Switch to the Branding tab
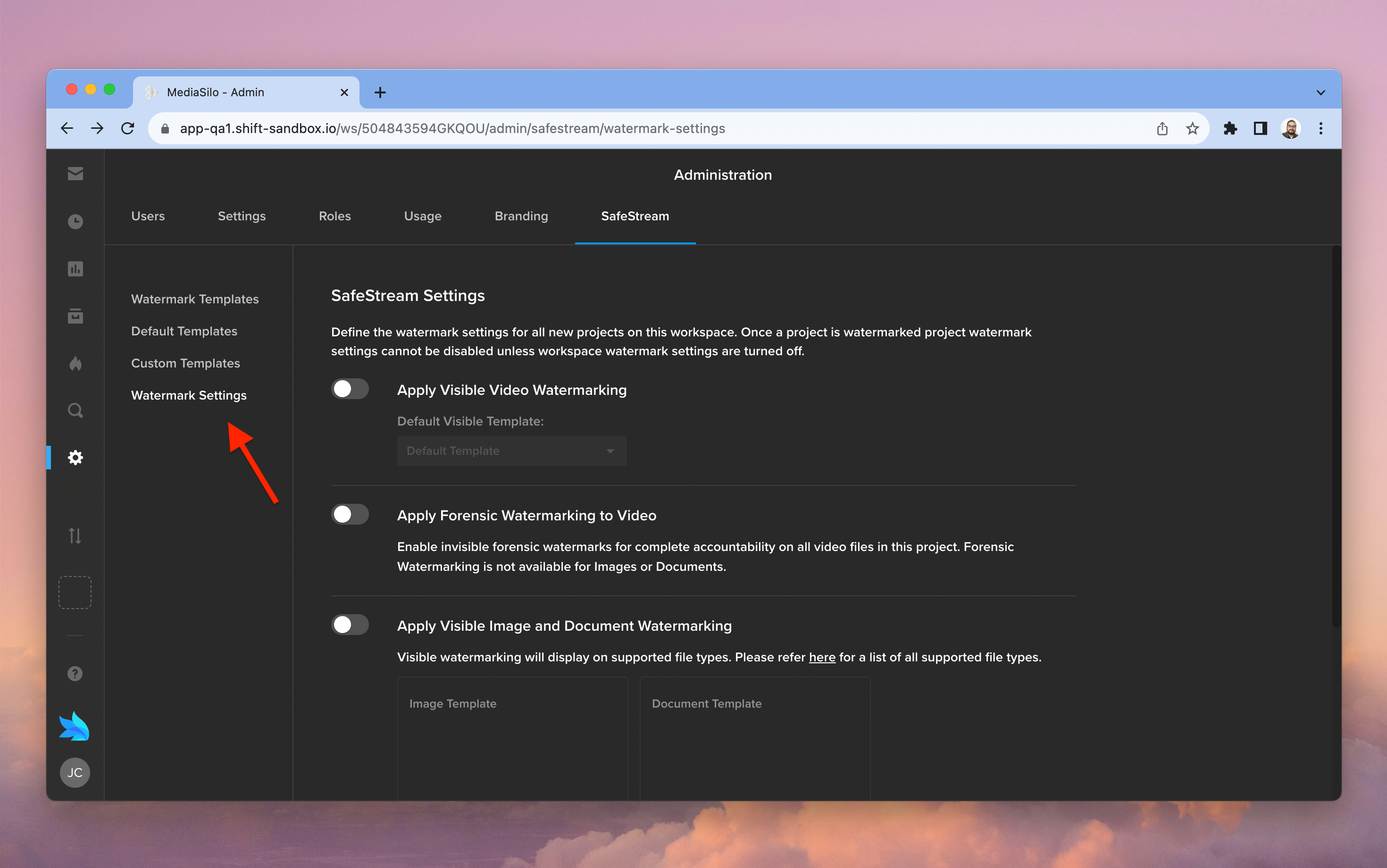1387x868 pixels. [521, 216]
